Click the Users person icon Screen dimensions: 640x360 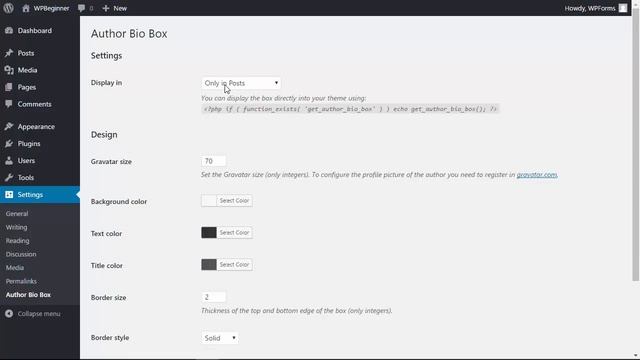[x=9, y=160]
